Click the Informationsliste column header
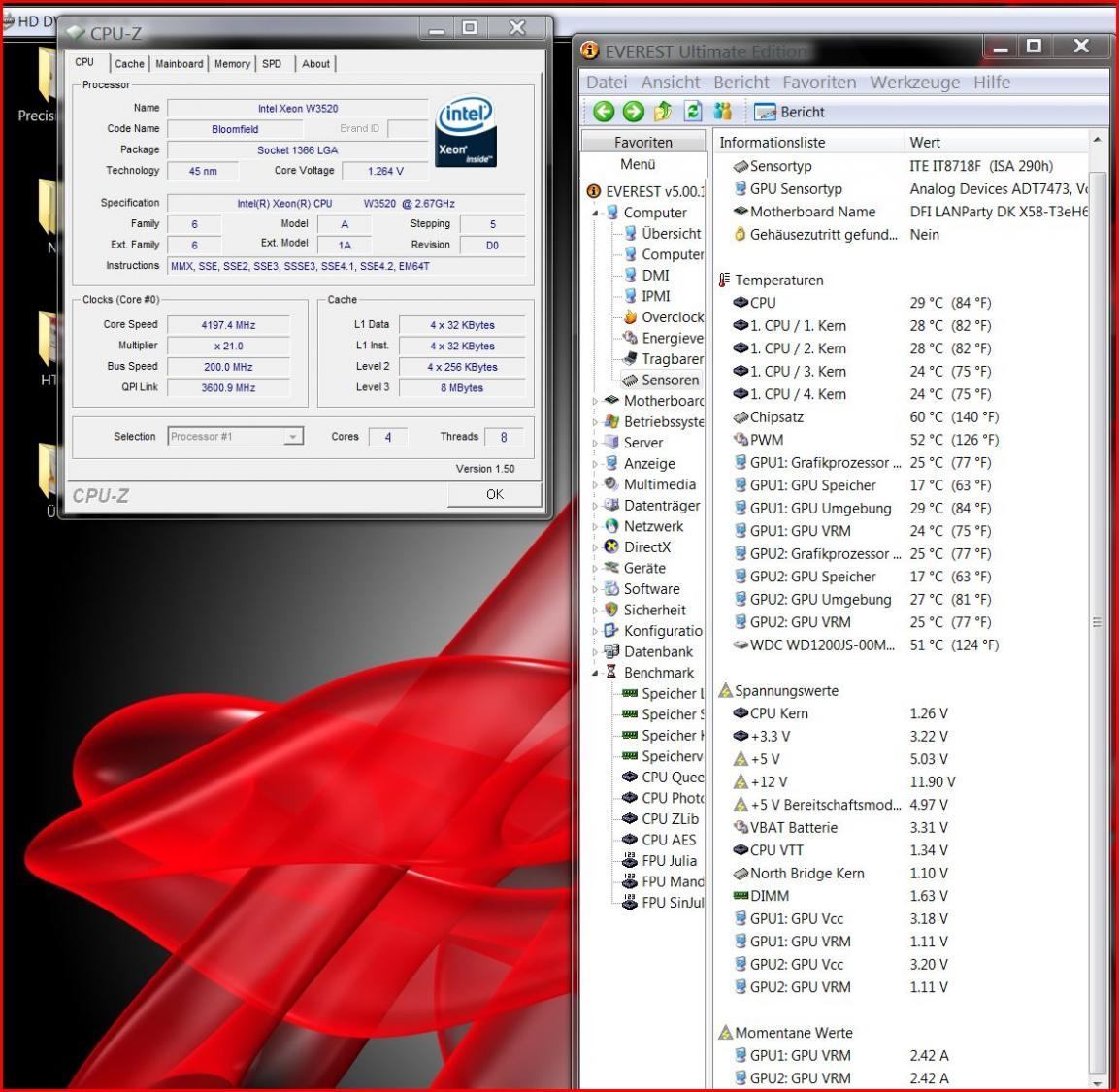This screenshot has height=1092, width=1119. [x=808, y=142]
